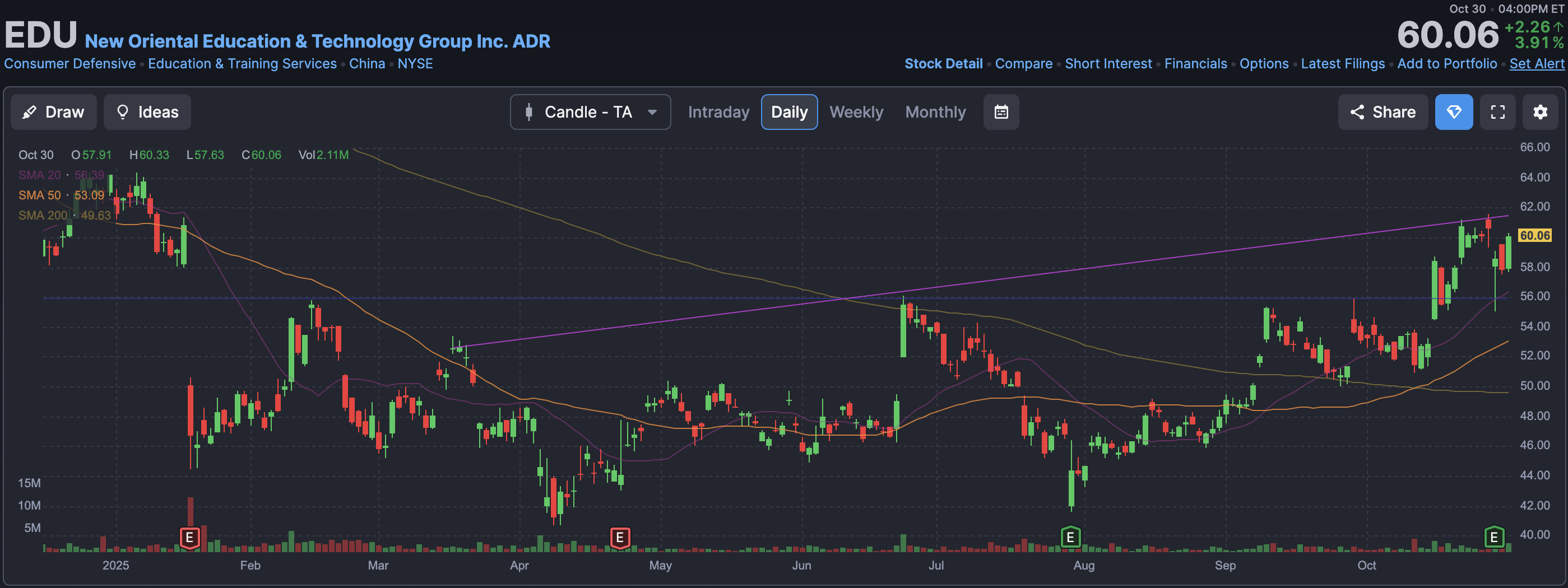Switch to Intraday timeframe
Screen dimensions: 1568x588
point(718,112)
